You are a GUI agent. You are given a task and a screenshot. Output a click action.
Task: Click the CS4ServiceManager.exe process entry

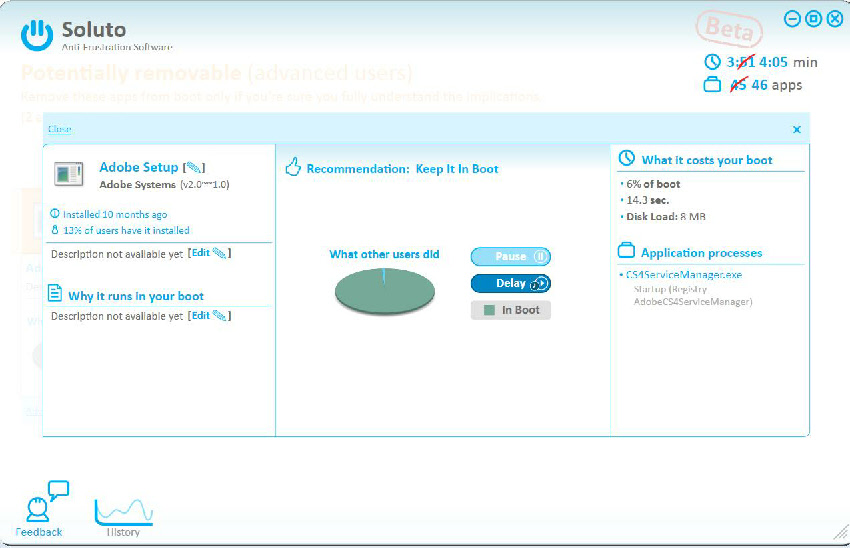[684, 275]
